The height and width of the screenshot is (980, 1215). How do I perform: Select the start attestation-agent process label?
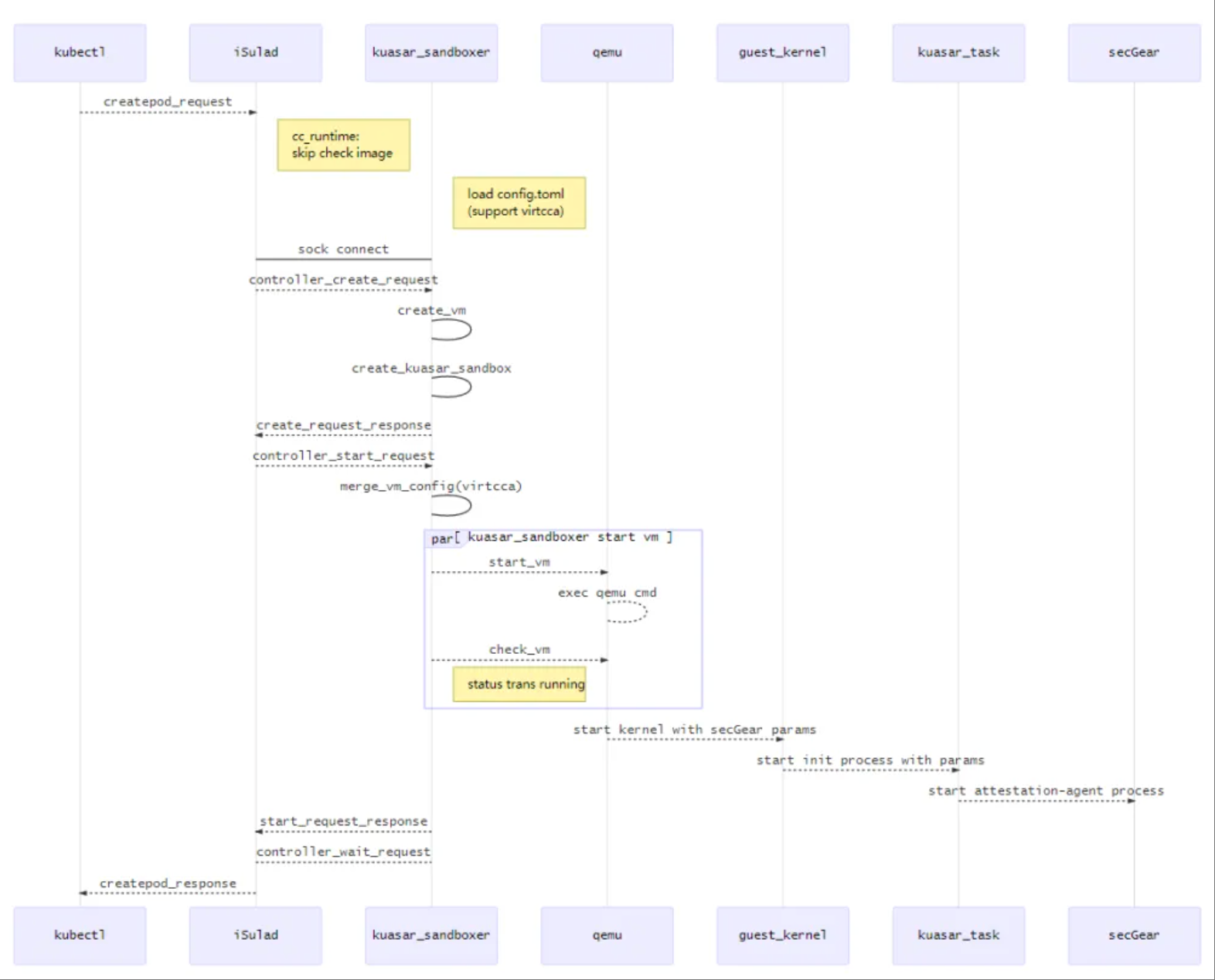tap(1046, 791)
